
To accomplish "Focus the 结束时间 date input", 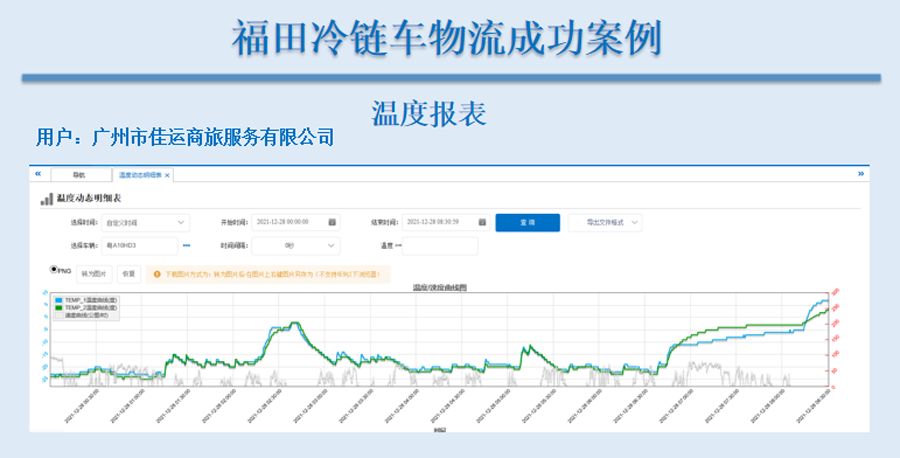I will (446, 222).
